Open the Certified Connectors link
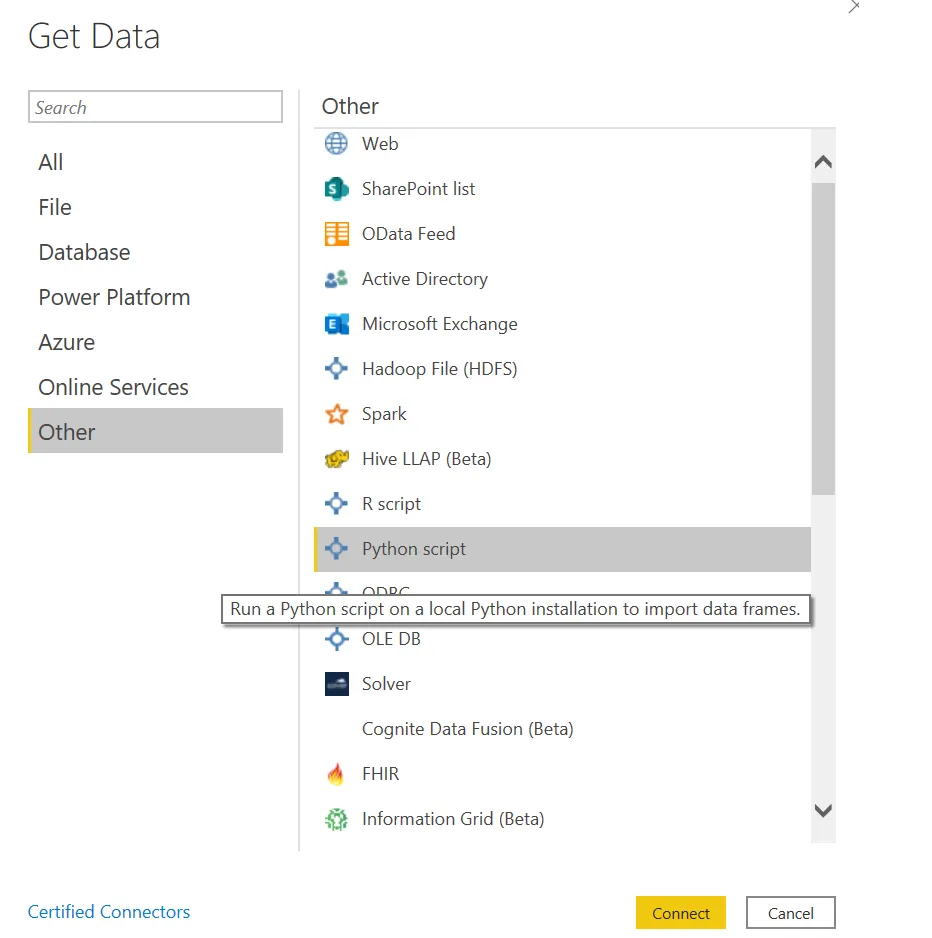Viewport: 932px width, 938px height. [109, 912]
